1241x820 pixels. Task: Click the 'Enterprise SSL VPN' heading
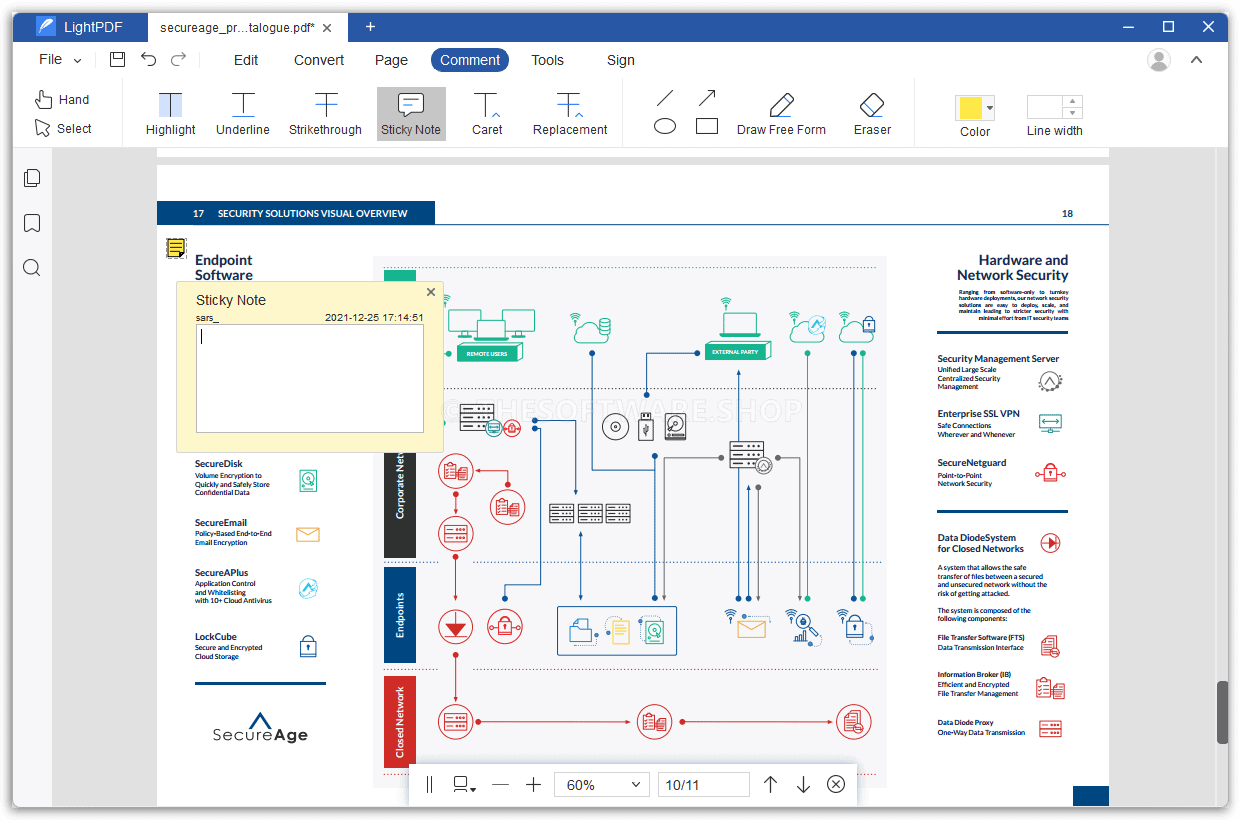pos(978,414)
